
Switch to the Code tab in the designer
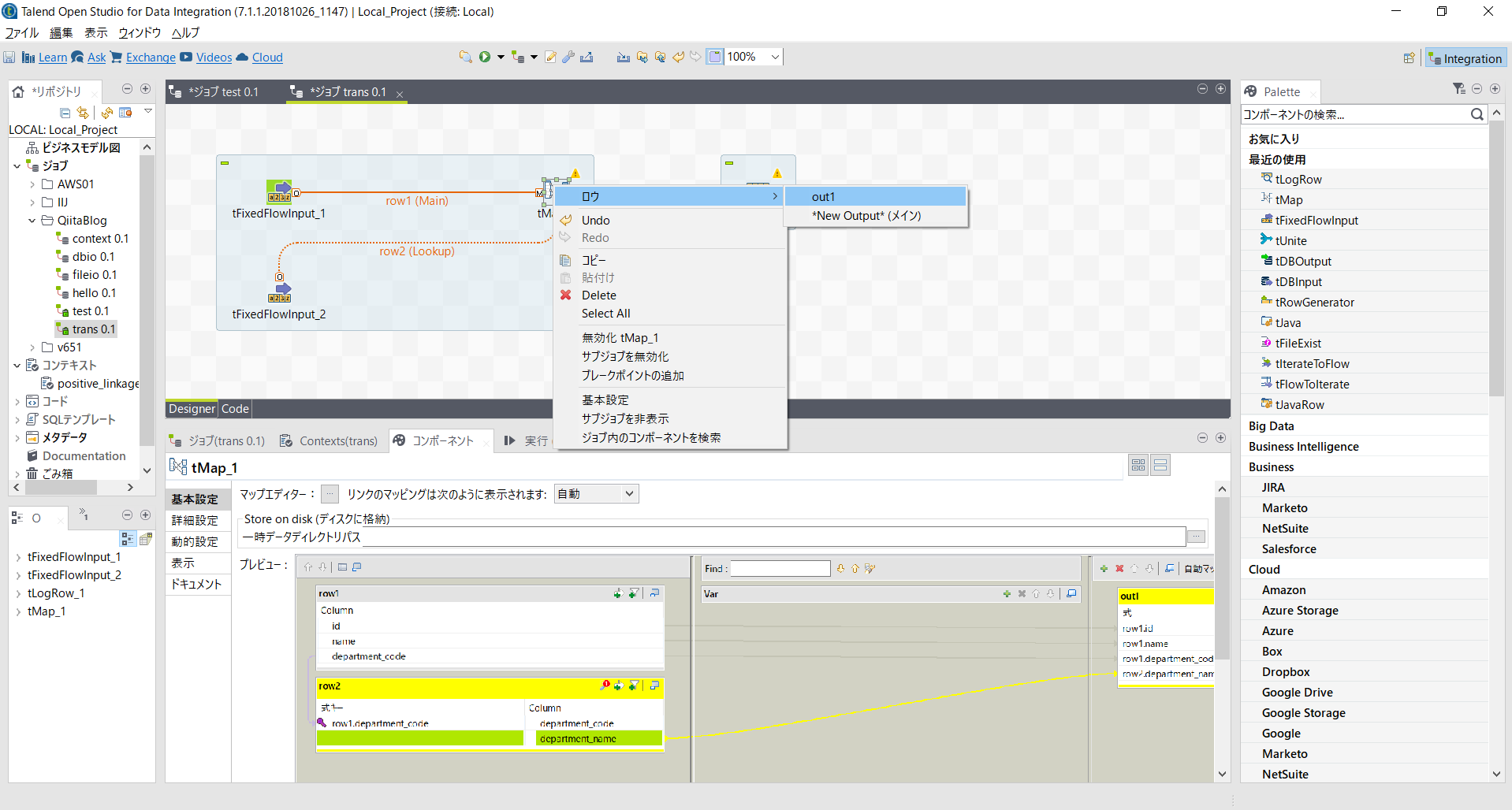point(234,409)
